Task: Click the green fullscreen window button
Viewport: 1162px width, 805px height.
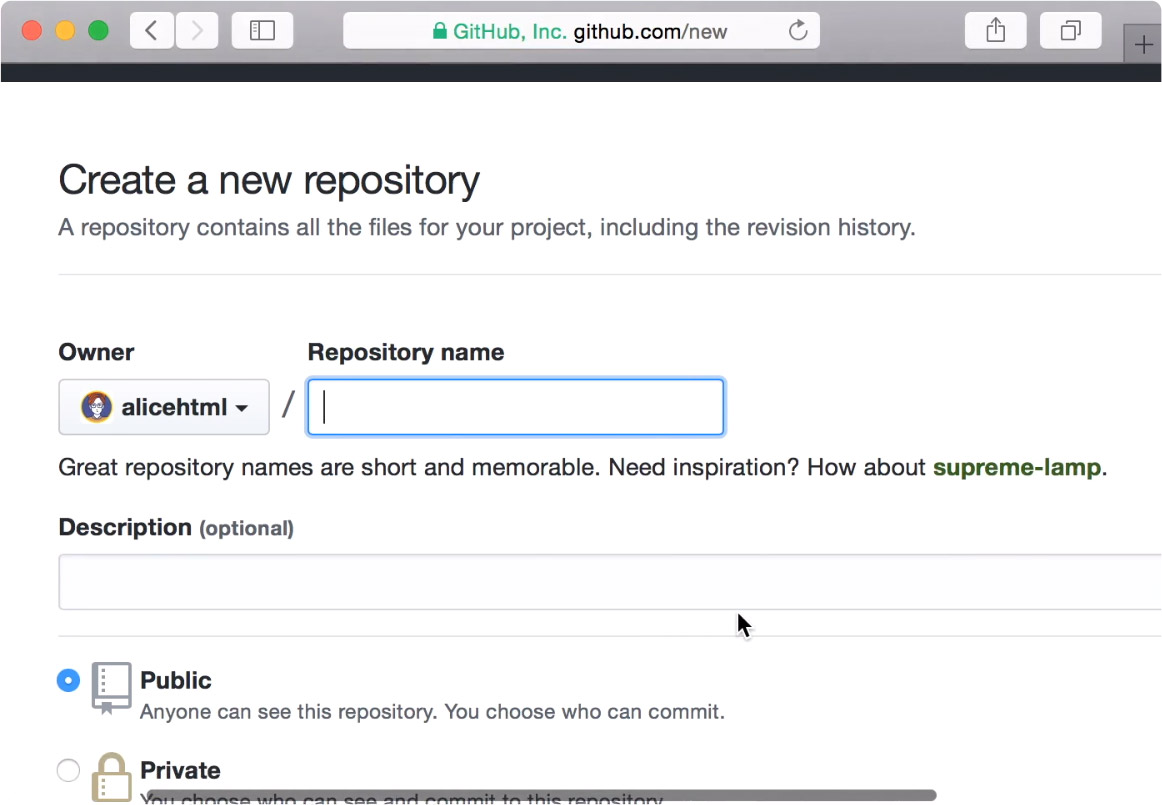Action: click(x=98, y=31)
